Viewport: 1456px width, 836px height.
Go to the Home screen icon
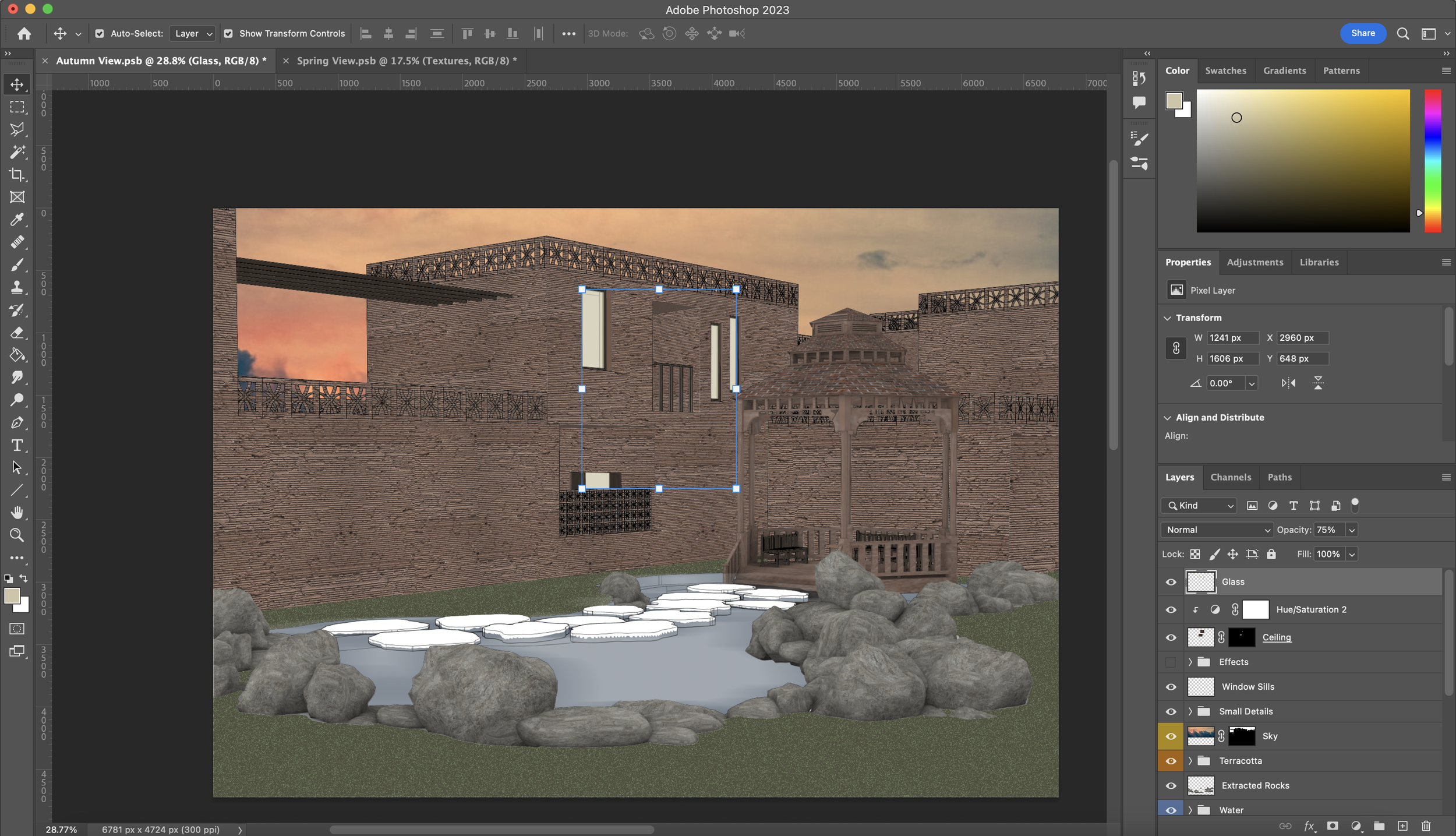click(24, 33)
